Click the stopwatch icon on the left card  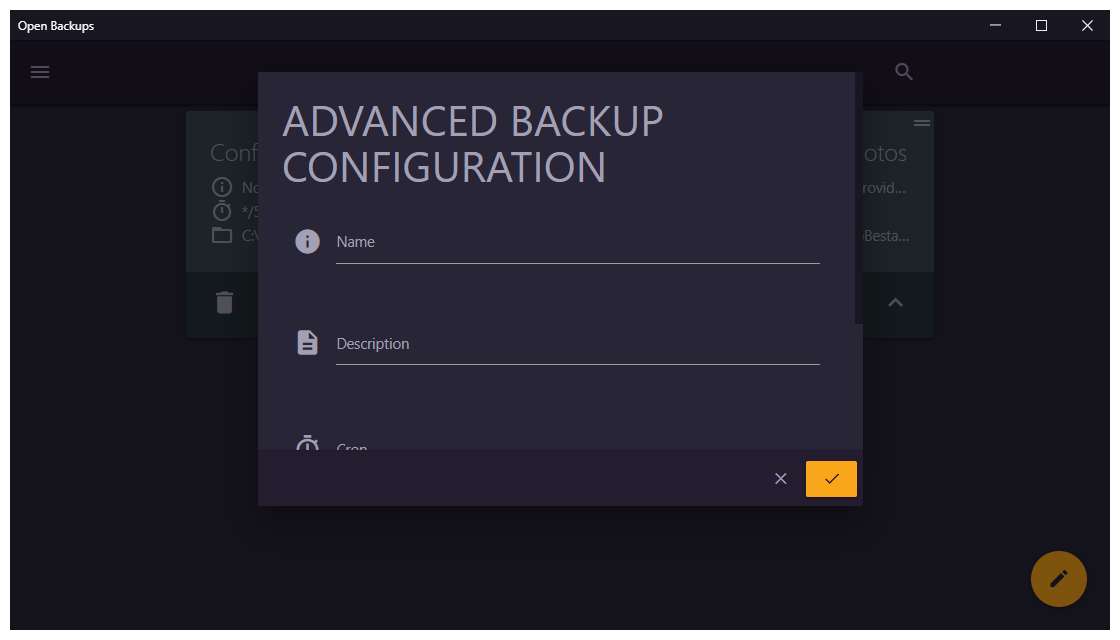(222, 211)
